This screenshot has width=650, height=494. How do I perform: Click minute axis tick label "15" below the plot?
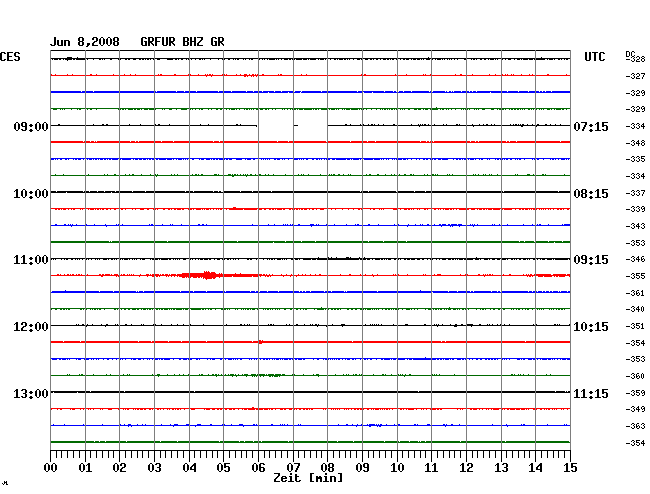(570, 468)
